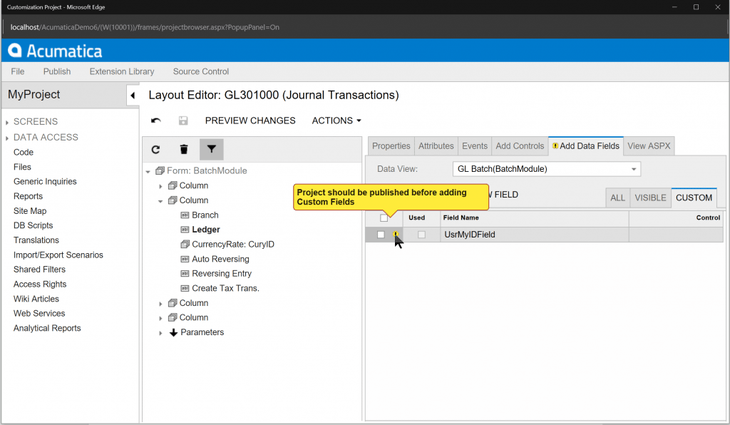Click the Auto Reversing field icon
The height and width of the screenshot is (425, 730).
[x=185, y=259]
